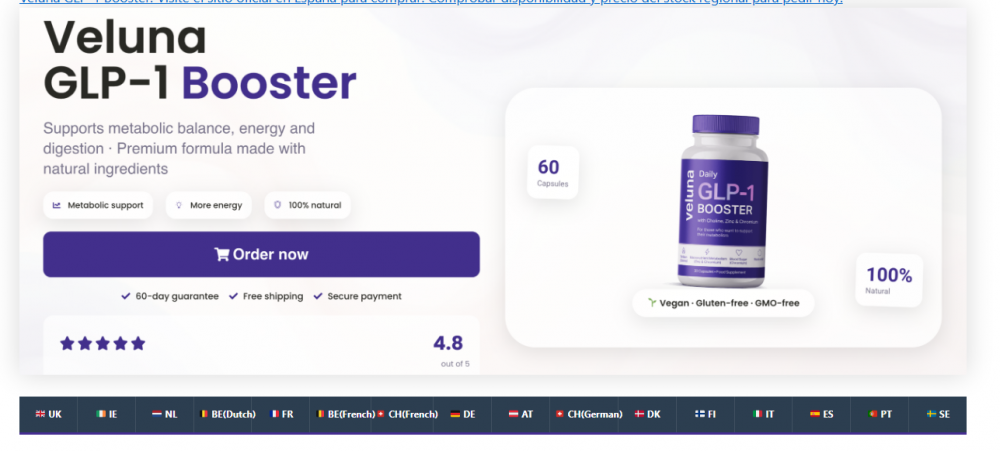Click the Metabolic support chart icon
1000x451 pixels.
tap(57, 205)
